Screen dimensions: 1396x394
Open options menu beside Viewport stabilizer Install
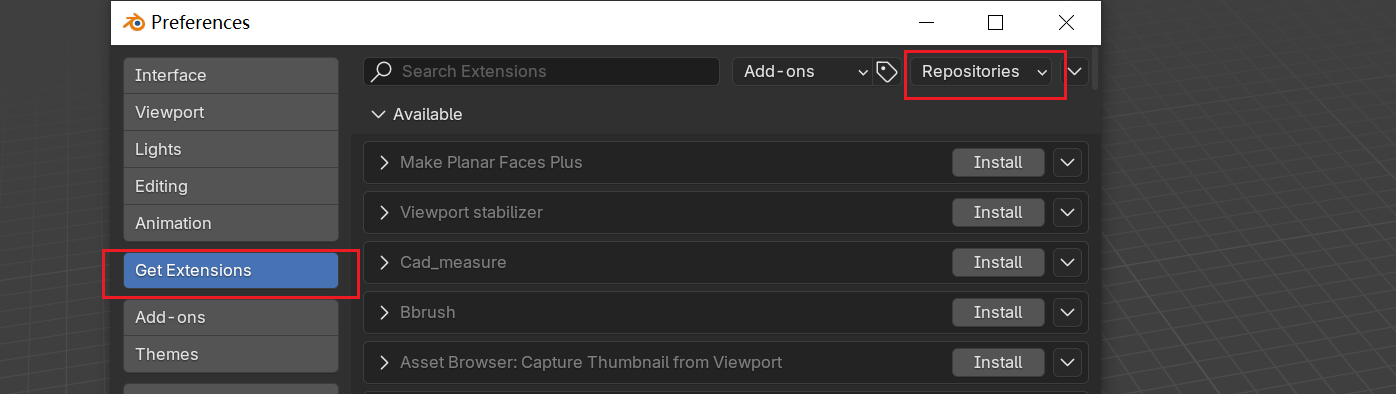1067,212
